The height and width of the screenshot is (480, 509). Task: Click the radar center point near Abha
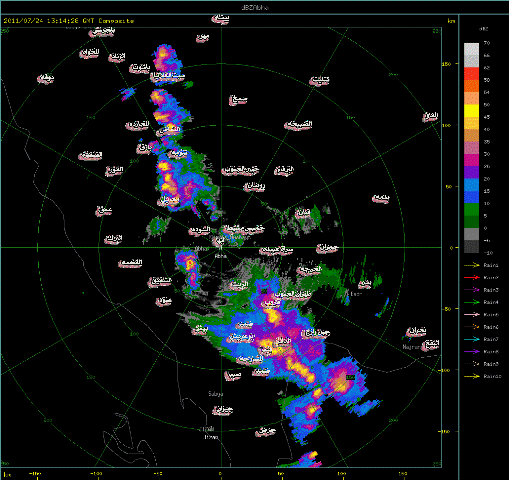(x=221, y=247)
